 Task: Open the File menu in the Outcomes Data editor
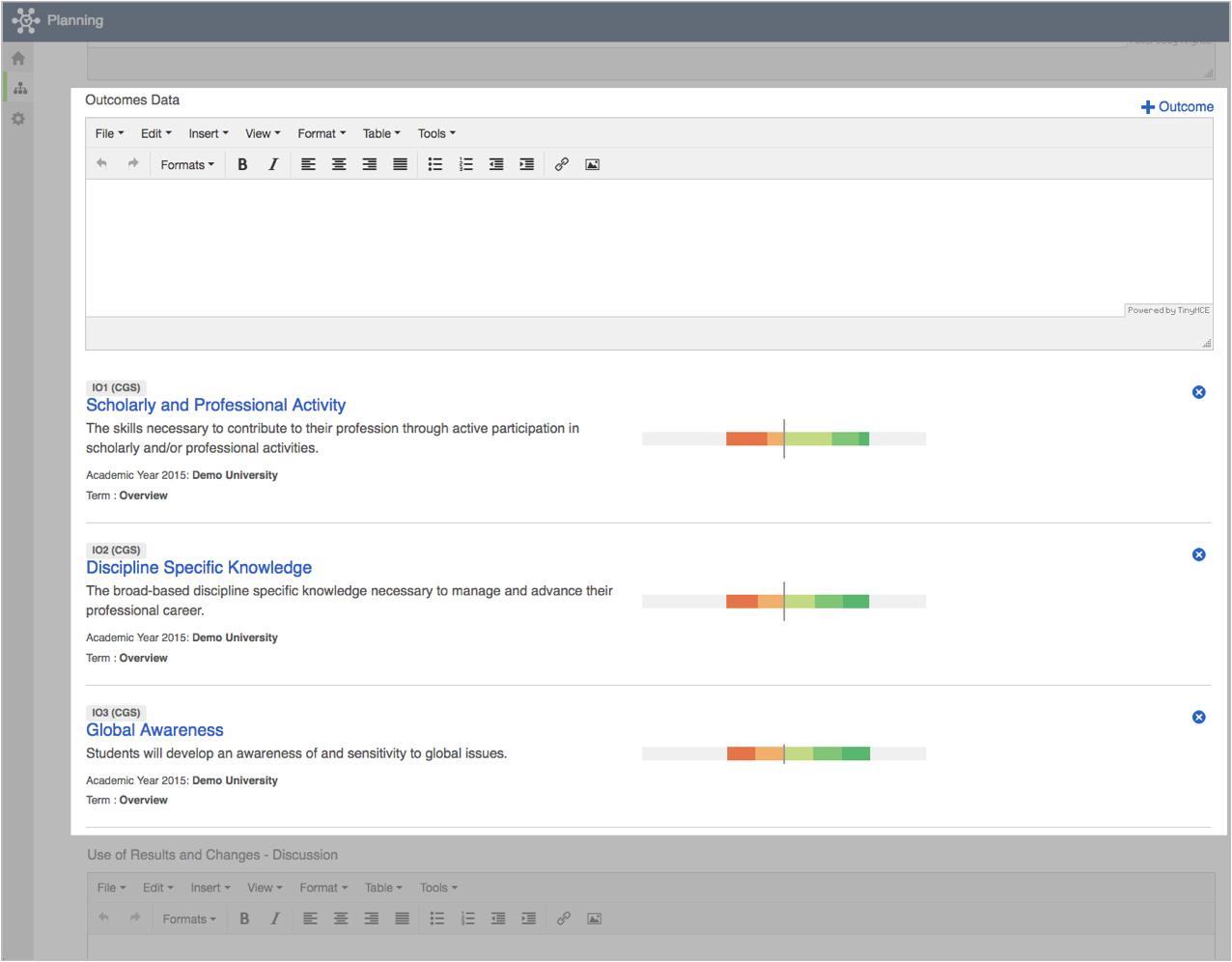point(109,133)
